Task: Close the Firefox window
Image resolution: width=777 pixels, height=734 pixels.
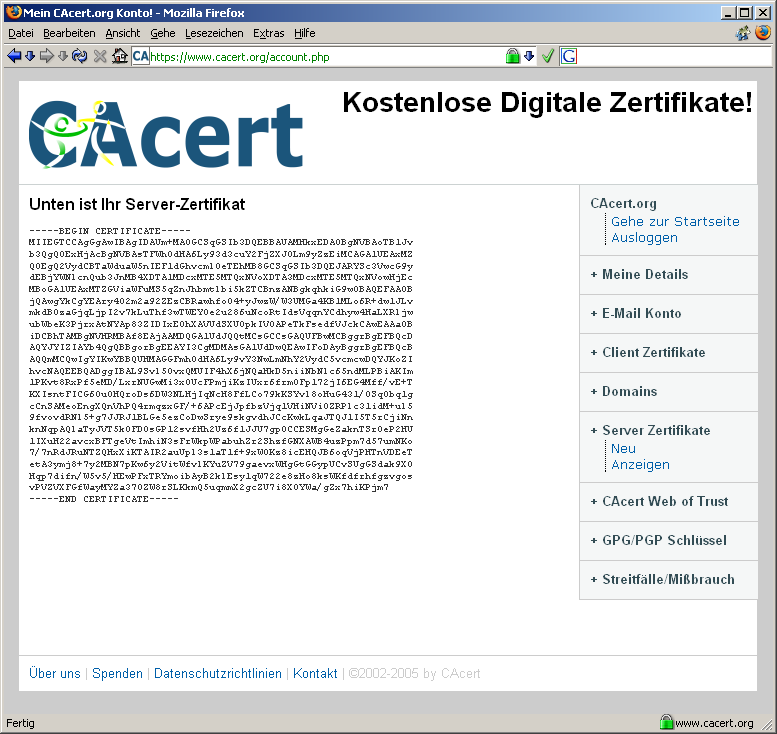Action: (763, 13)
